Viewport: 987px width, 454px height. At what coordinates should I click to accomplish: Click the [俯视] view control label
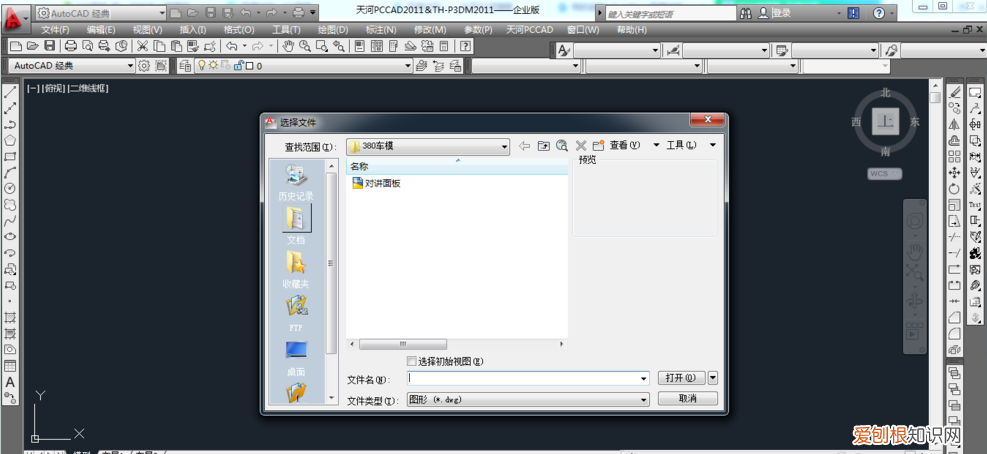(x=54, y=89)
